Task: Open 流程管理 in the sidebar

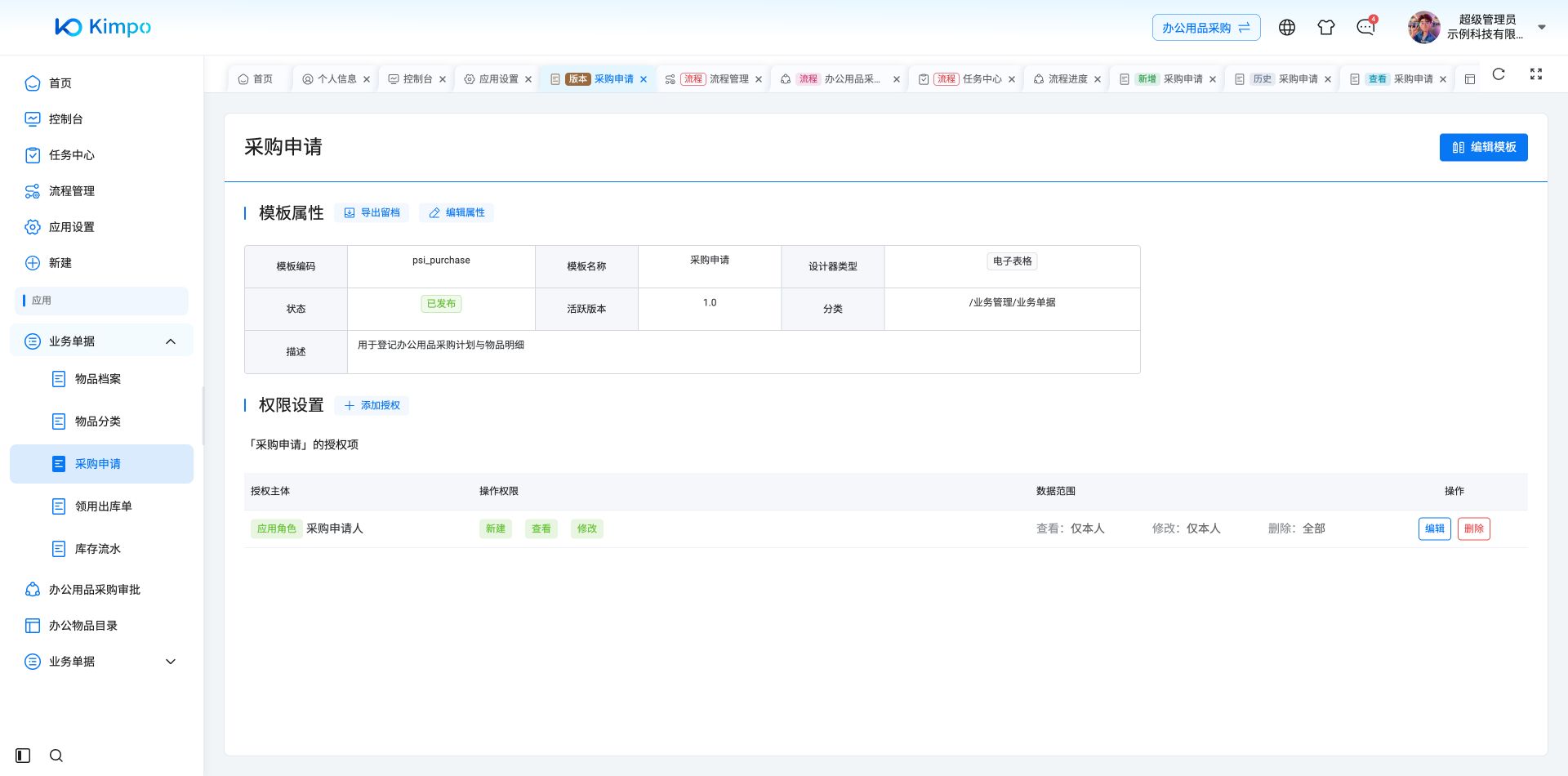Action: point(101,191)
